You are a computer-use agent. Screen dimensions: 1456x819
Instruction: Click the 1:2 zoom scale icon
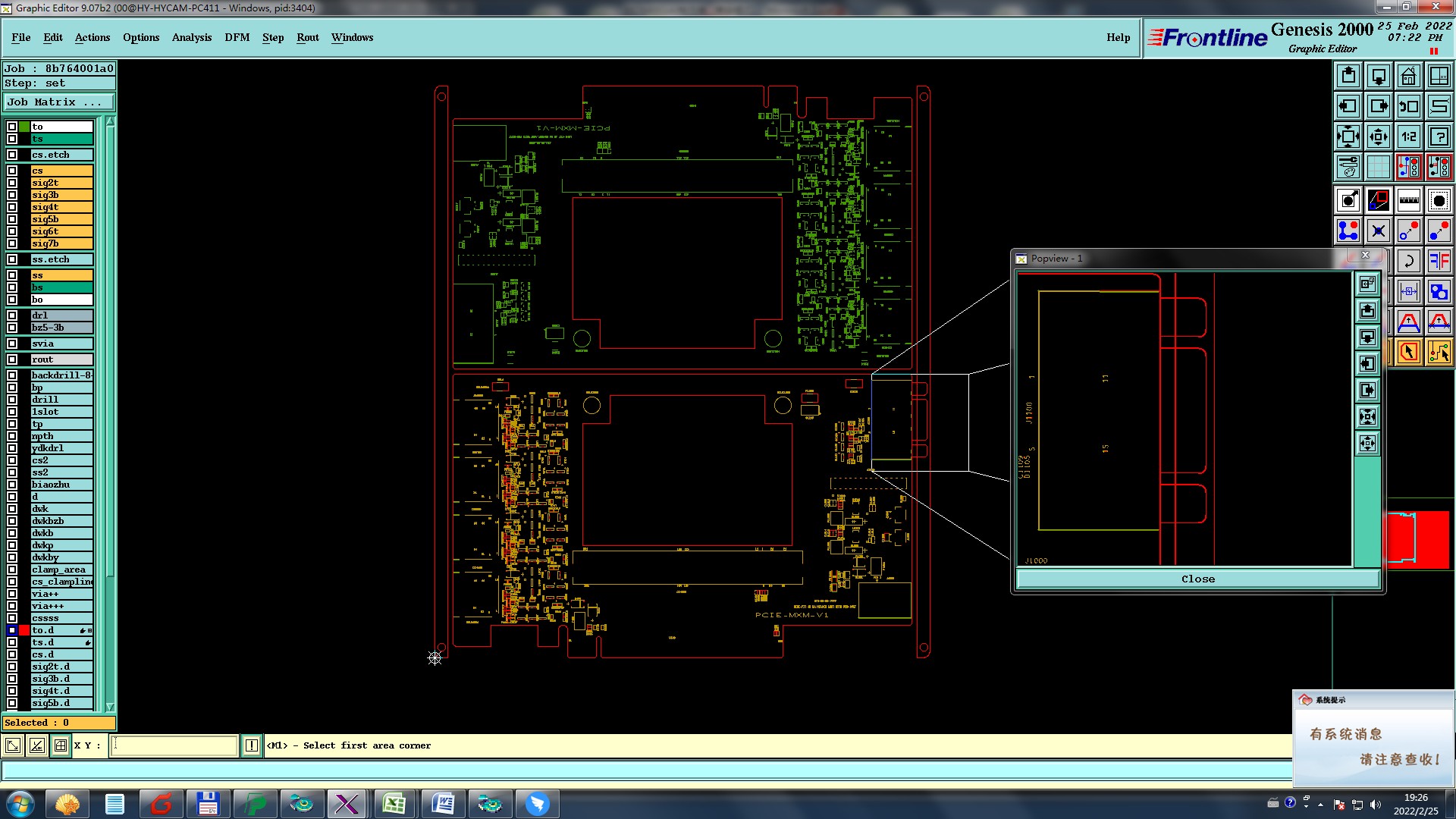[1408, 136]
